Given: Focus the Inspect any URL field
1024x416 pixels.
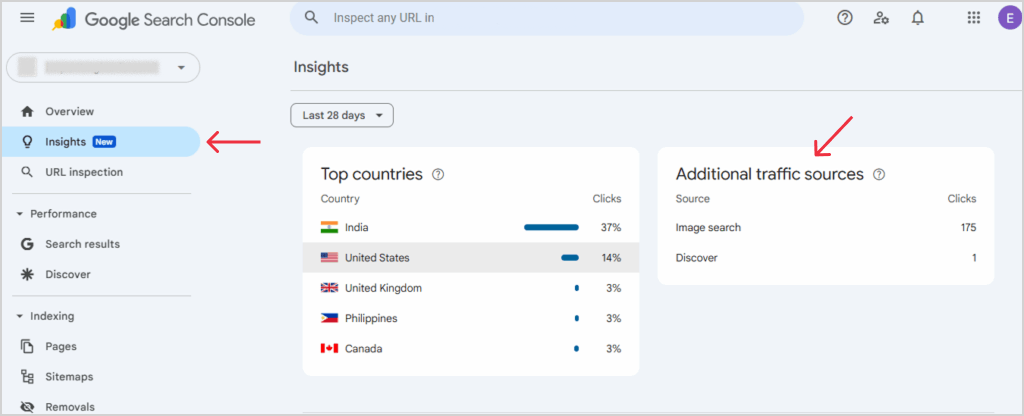Looking at the screenshot, I should pos(547,18).
